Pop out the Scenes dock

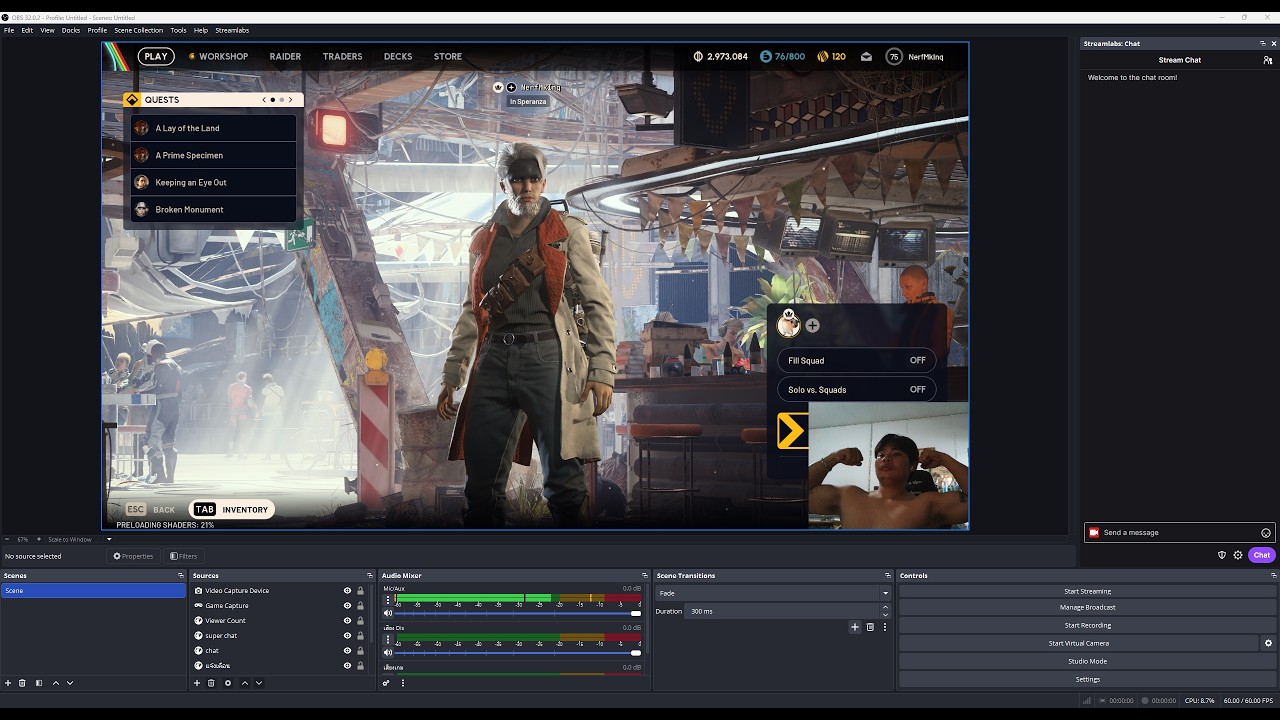181,575
